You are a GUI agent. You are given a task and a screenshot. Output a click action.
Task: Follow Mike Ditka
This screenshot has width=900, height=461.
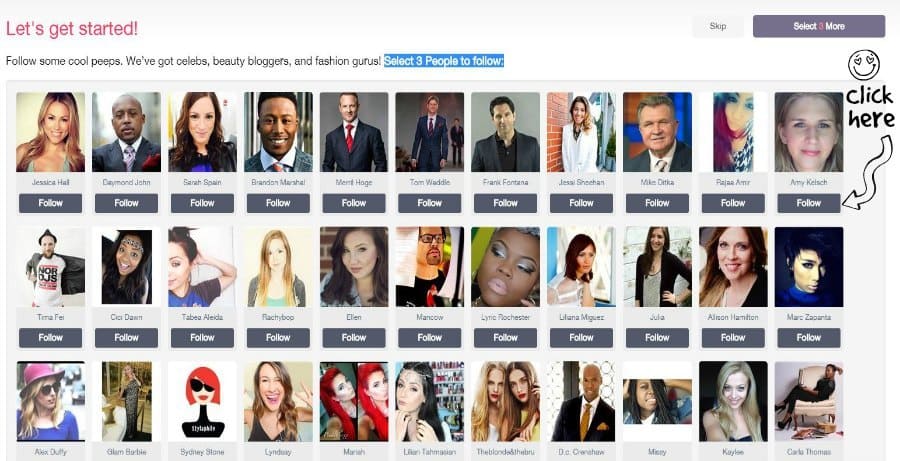(657, 203)
